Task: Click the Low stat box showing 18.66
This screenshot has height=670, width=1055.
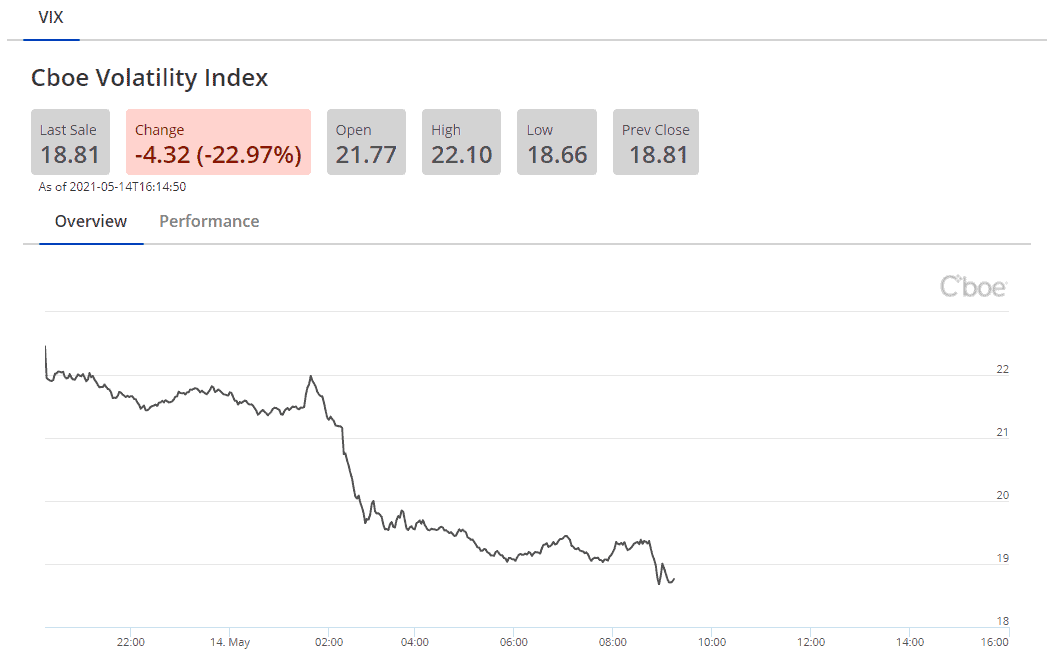Action: point(556,142)
